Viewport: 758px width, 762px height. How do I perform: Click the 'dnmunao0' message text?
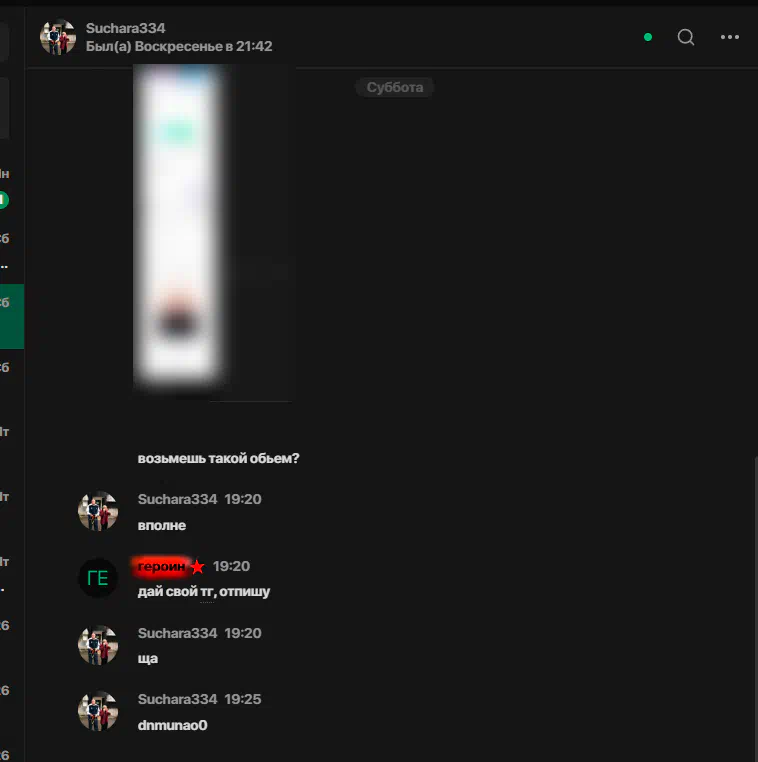172,725
